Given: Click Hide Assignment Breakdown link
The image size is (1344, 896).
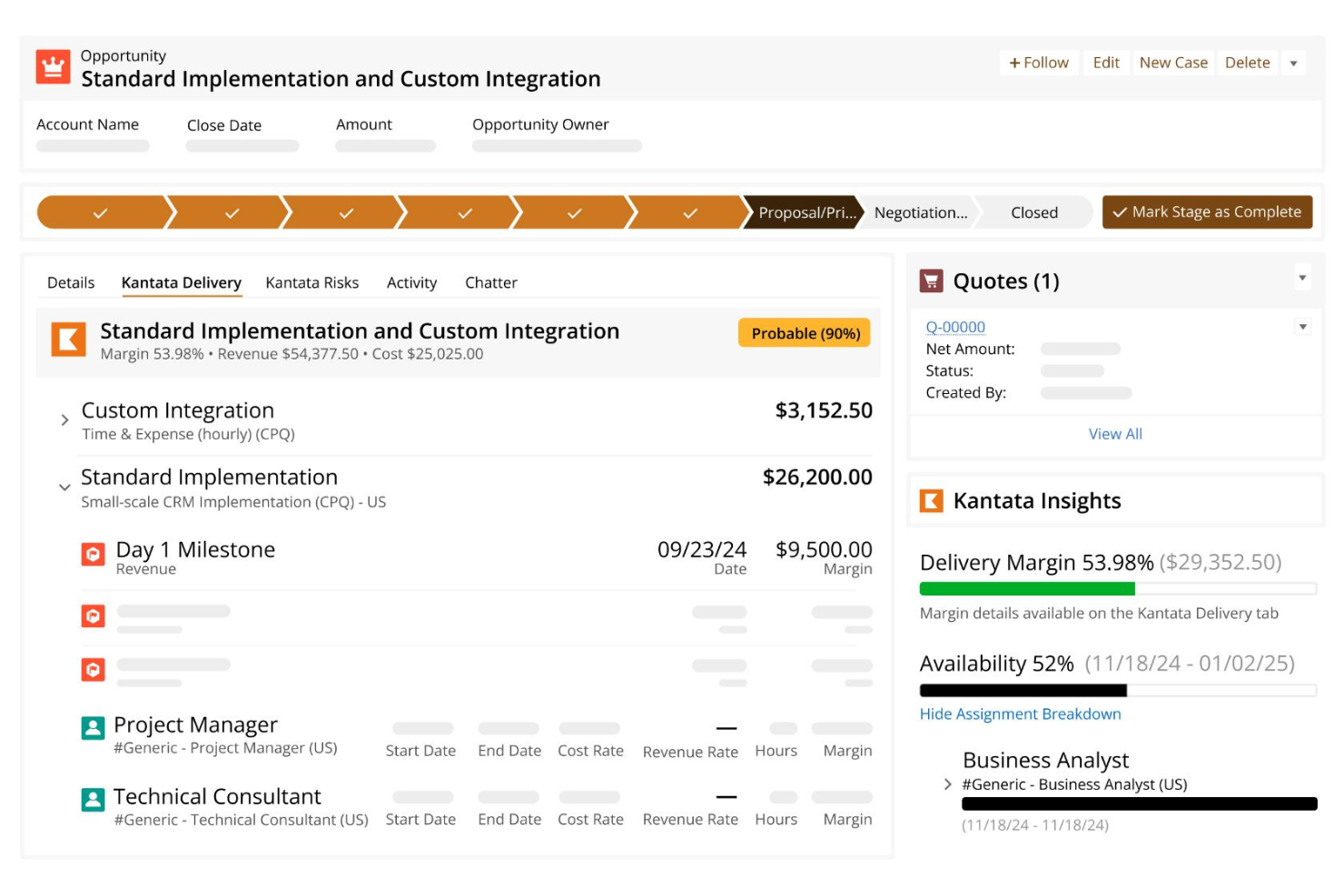Looking at the screenshot, I should point(1020,714).
